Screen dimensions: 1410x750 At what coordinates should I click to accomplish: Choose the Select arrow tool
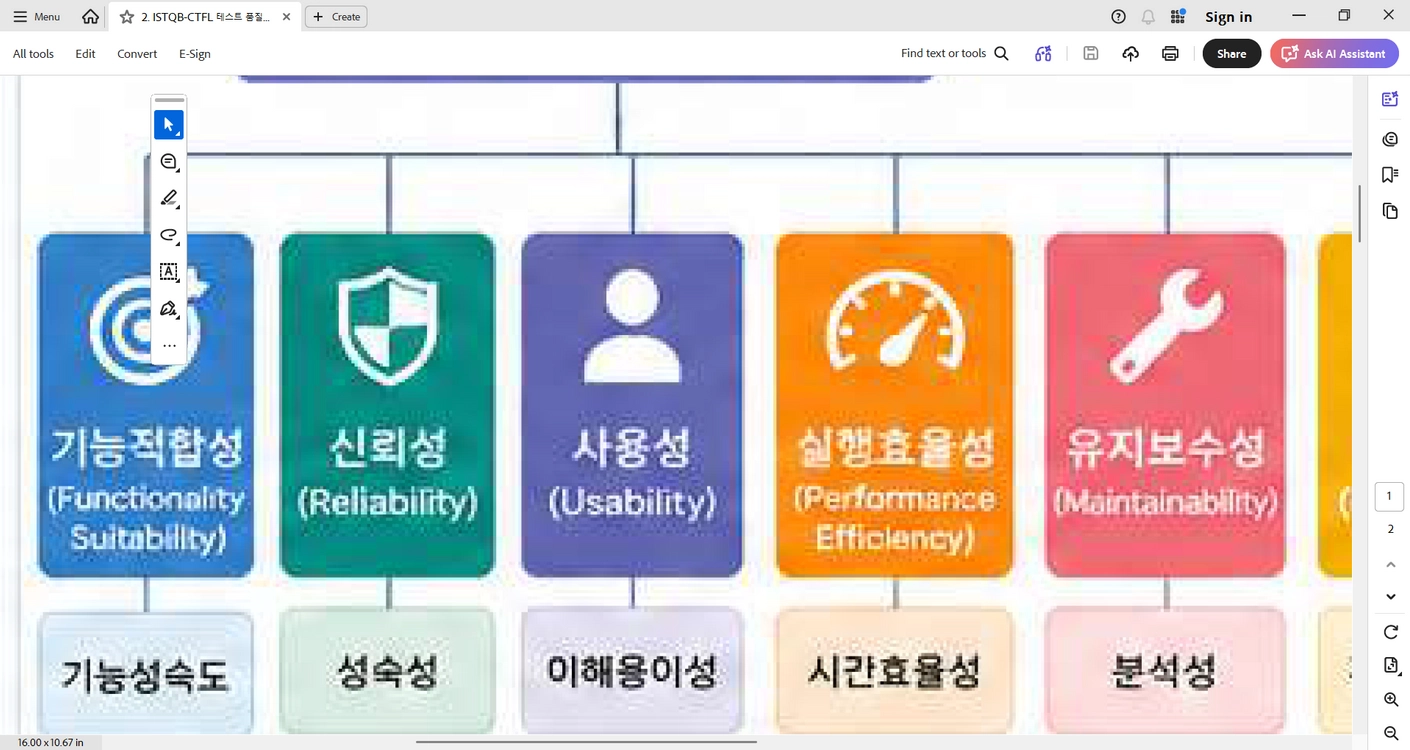tap(169, 125)
